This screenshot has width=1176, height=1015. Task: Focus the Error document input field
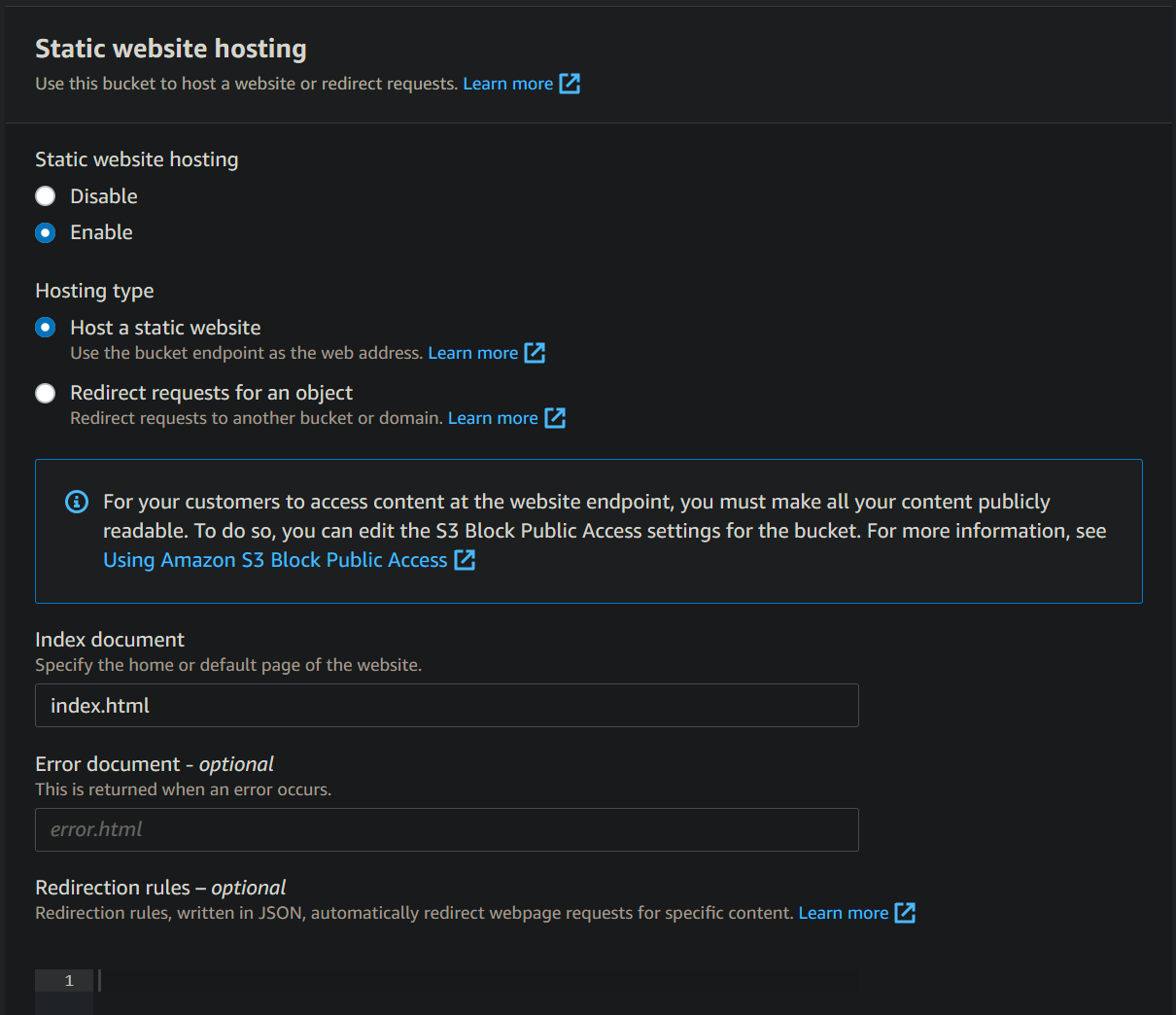pos(447,829)
